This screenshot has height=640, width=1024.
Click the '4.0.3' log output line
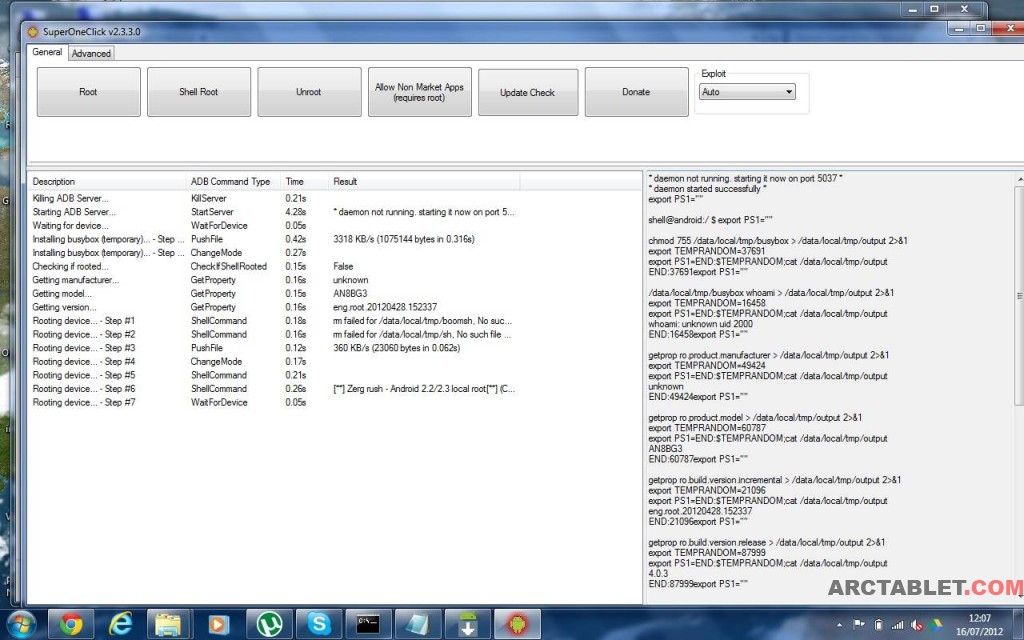[658, 573]
